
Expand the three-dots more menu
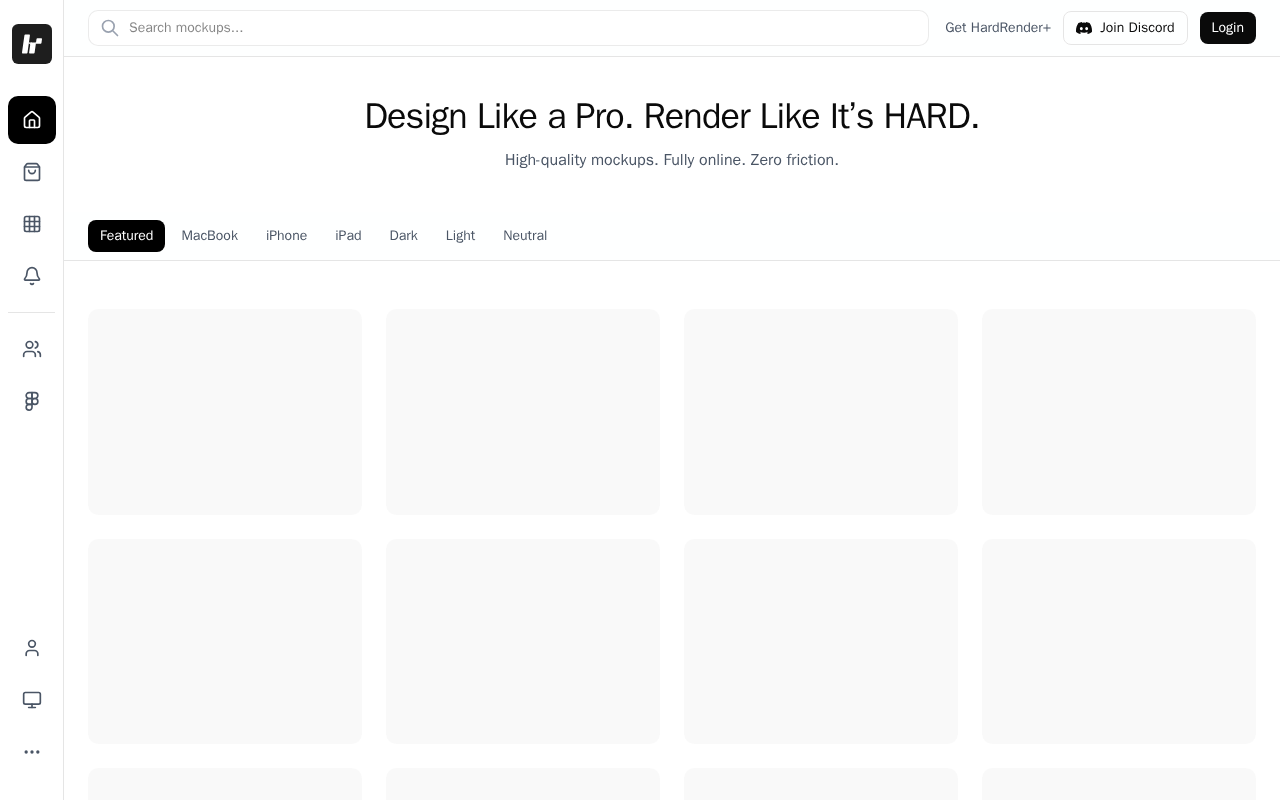(x=32, y=752)
